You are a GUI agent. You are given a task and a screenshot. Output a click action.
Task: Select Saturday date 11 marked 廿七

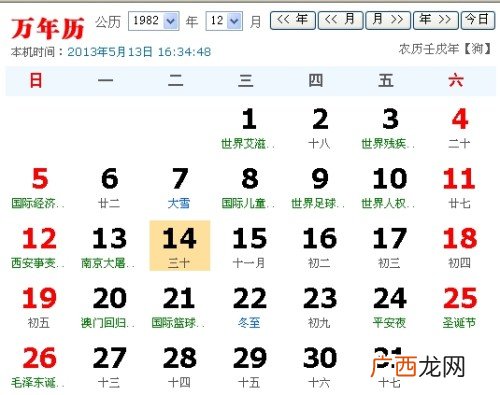(x=459, y=188)
